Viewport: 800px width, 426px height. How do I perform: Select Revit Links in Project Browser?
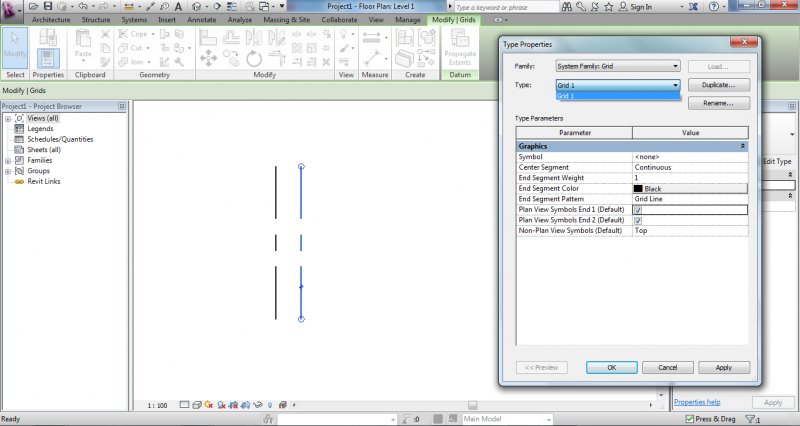(x=44, y=181)
